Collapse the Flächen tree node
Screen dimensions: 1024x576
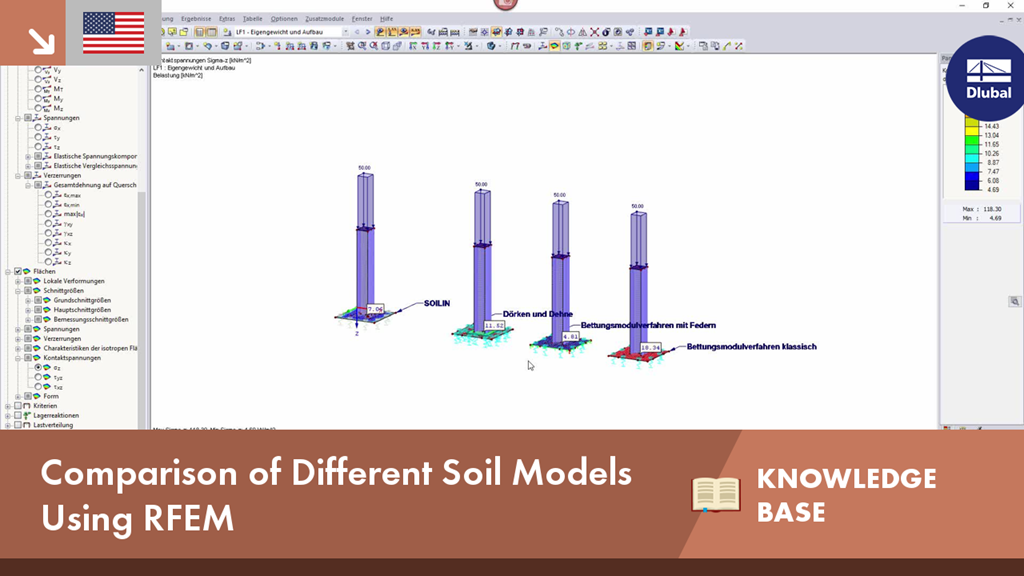[x=8, y=272]
